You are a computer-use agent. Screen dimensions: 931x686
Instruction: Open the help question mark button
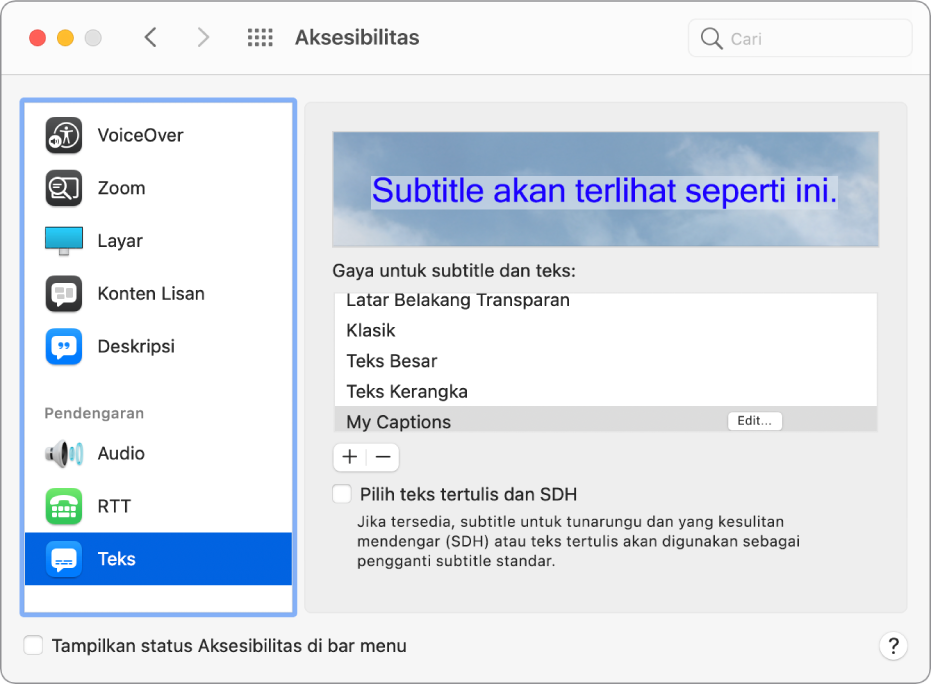point(894,645)
